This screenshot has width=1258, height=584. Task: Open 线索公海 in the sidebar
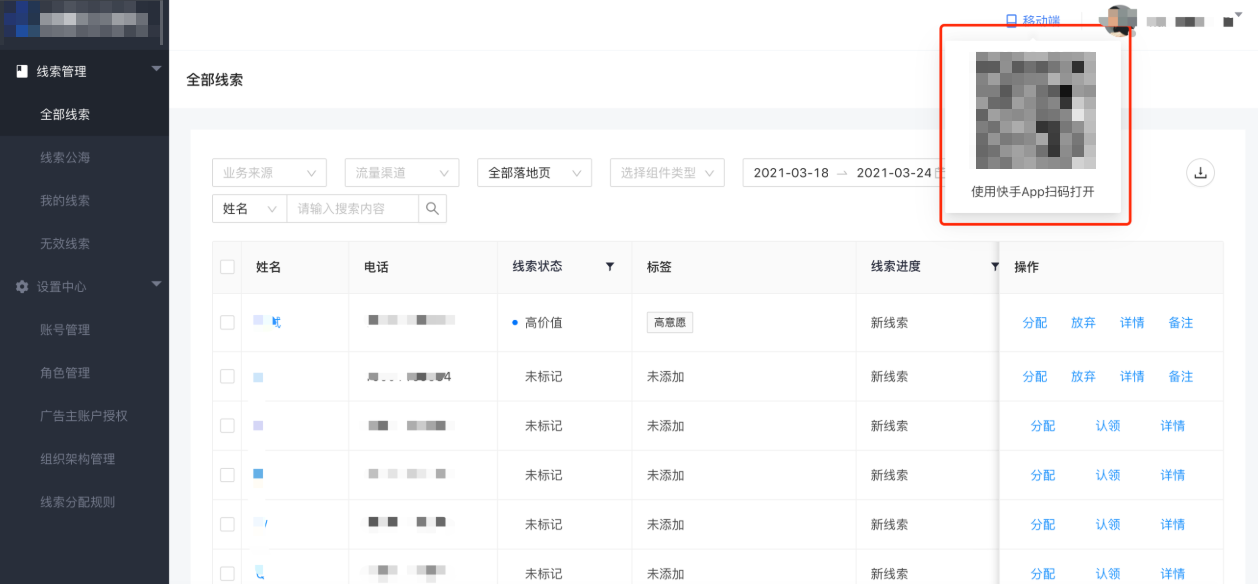tap(65, 158)
